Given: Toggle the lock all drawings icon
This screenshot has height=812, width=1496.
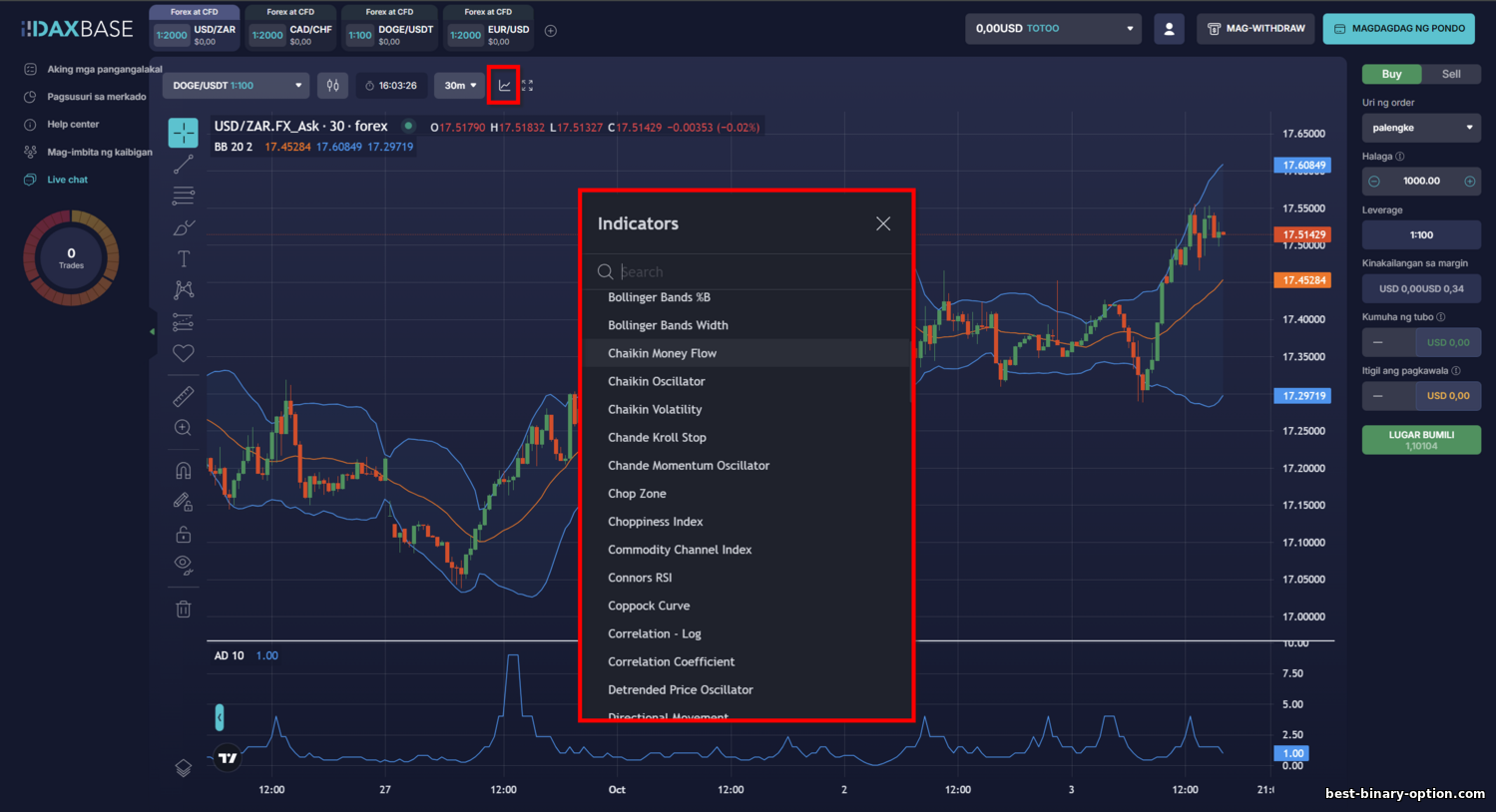Looking at the screenshot, I should 184,534.
